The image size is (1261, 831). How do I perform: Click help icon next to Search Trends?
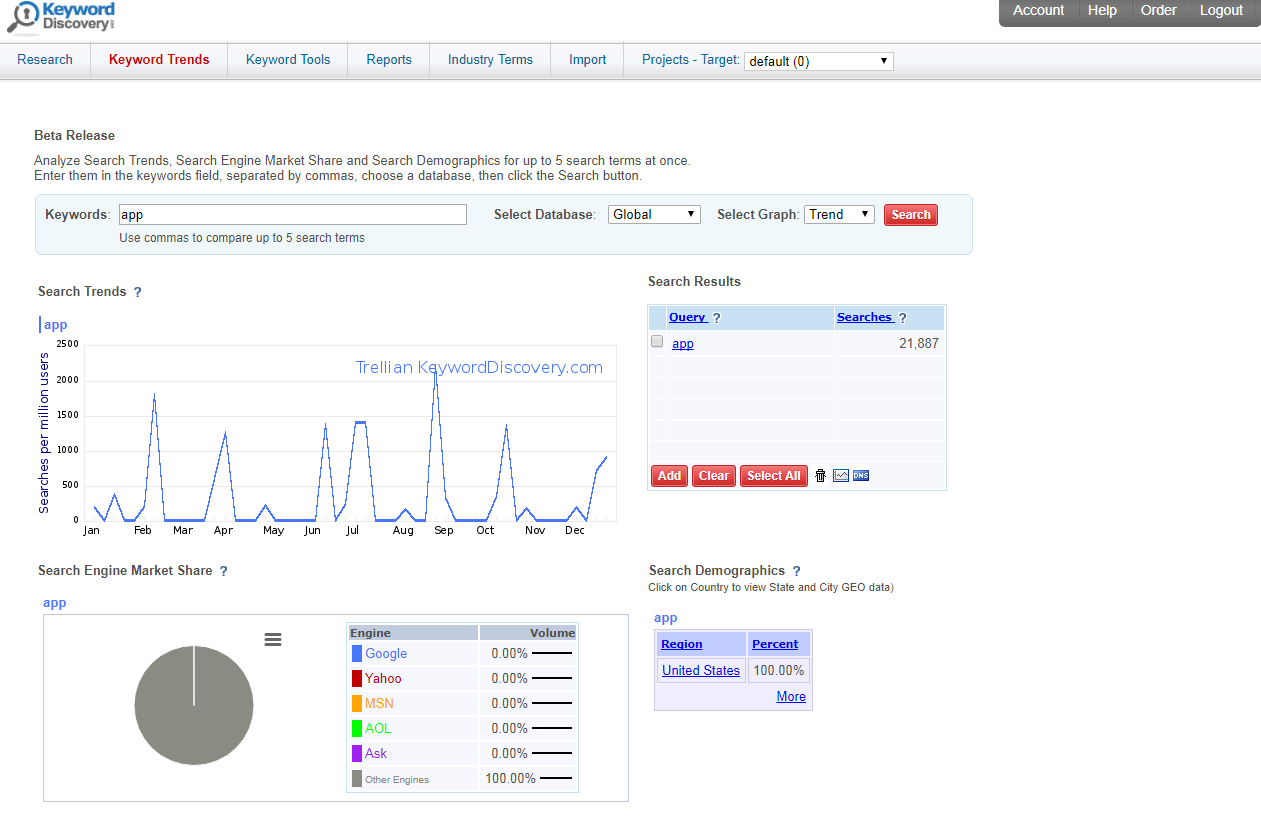[x=138, y=292]
